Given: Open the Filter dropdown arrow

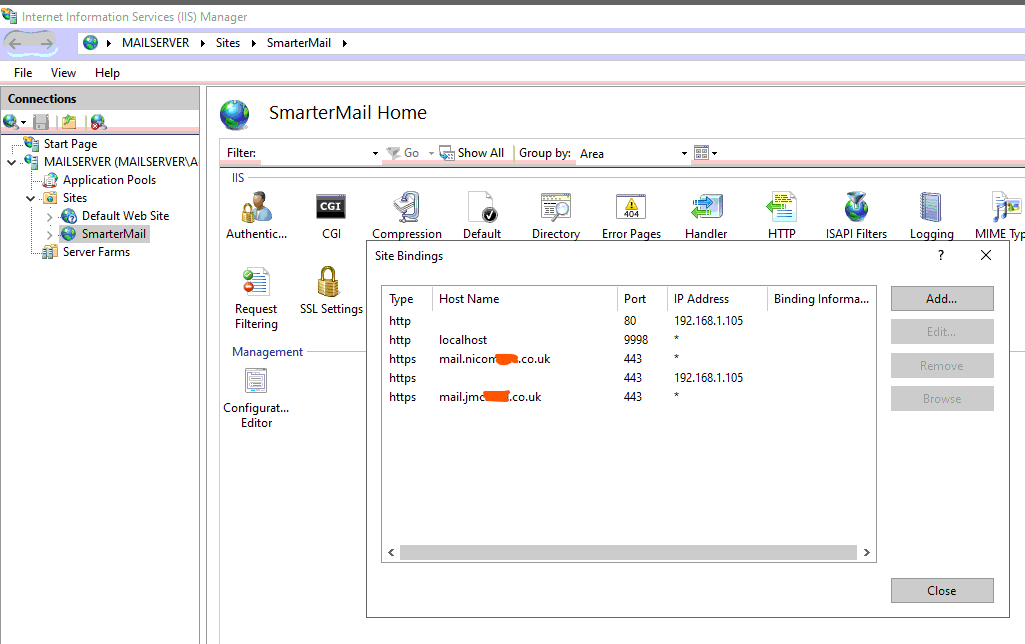Looking at the screenshot, I should pos(375,154).
